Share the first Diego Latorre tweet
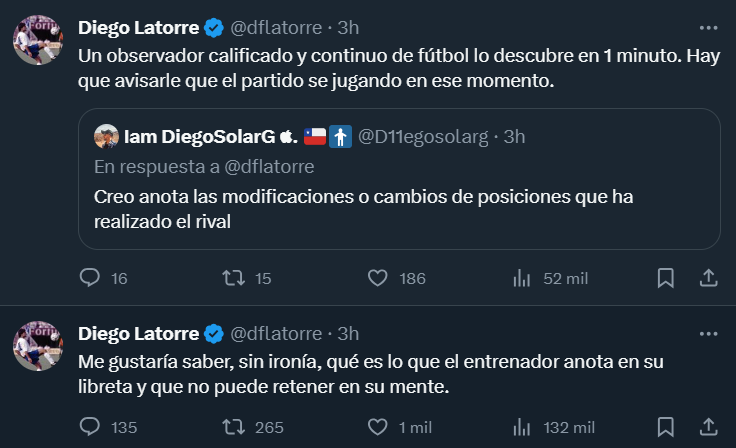The height and width of the screenshot is (448, 736). 707,278
